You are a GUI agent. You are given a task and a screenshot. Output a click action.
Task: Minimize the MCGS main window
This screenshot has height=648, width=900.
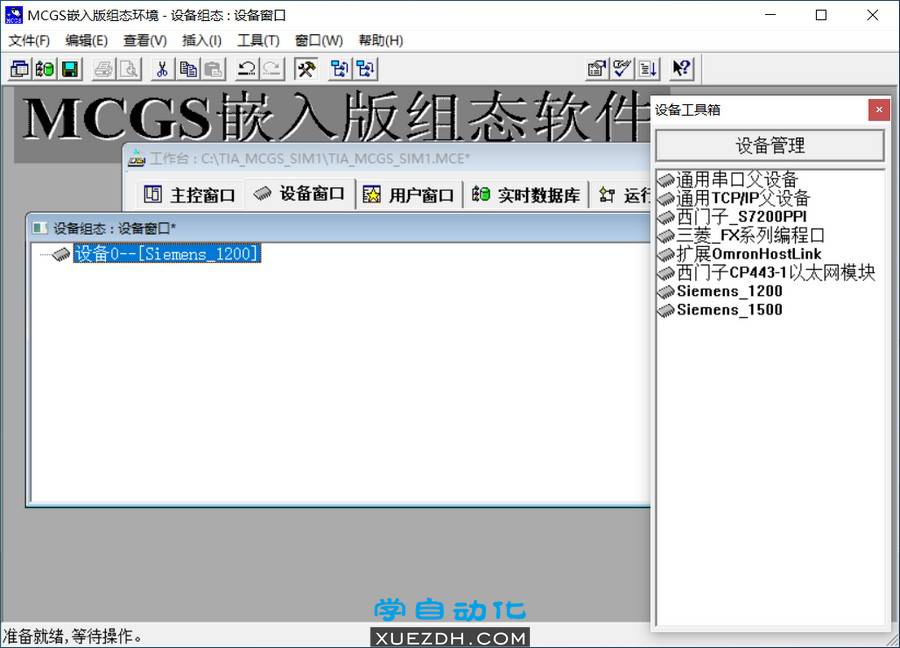pyautogui.click(x=771, y=15)
